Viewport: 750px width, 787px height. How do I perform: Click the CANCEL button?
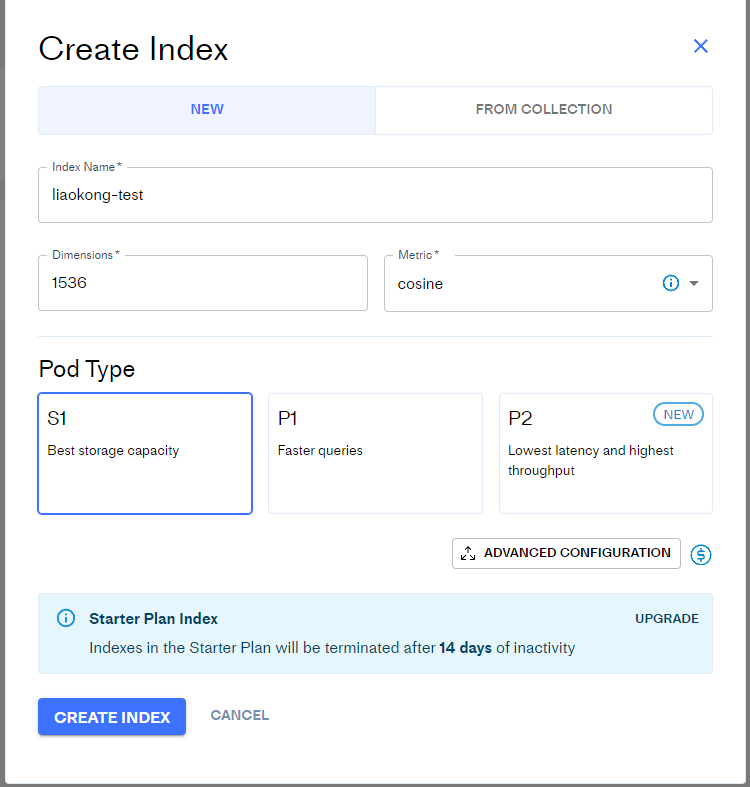point(239,715)
